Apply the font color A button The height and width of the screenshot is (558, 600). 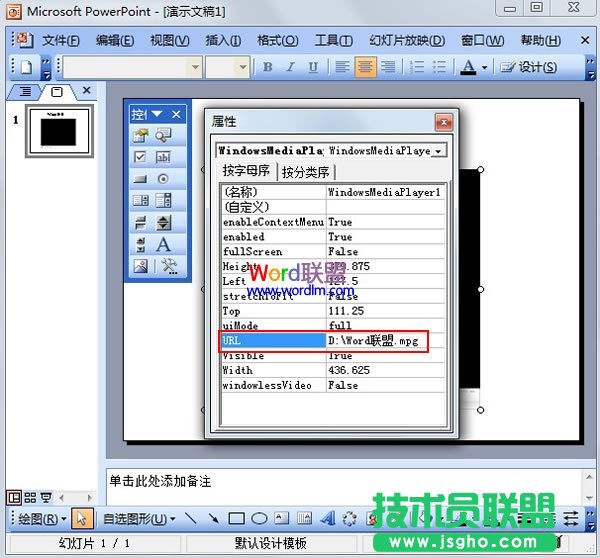coord(468,67)
